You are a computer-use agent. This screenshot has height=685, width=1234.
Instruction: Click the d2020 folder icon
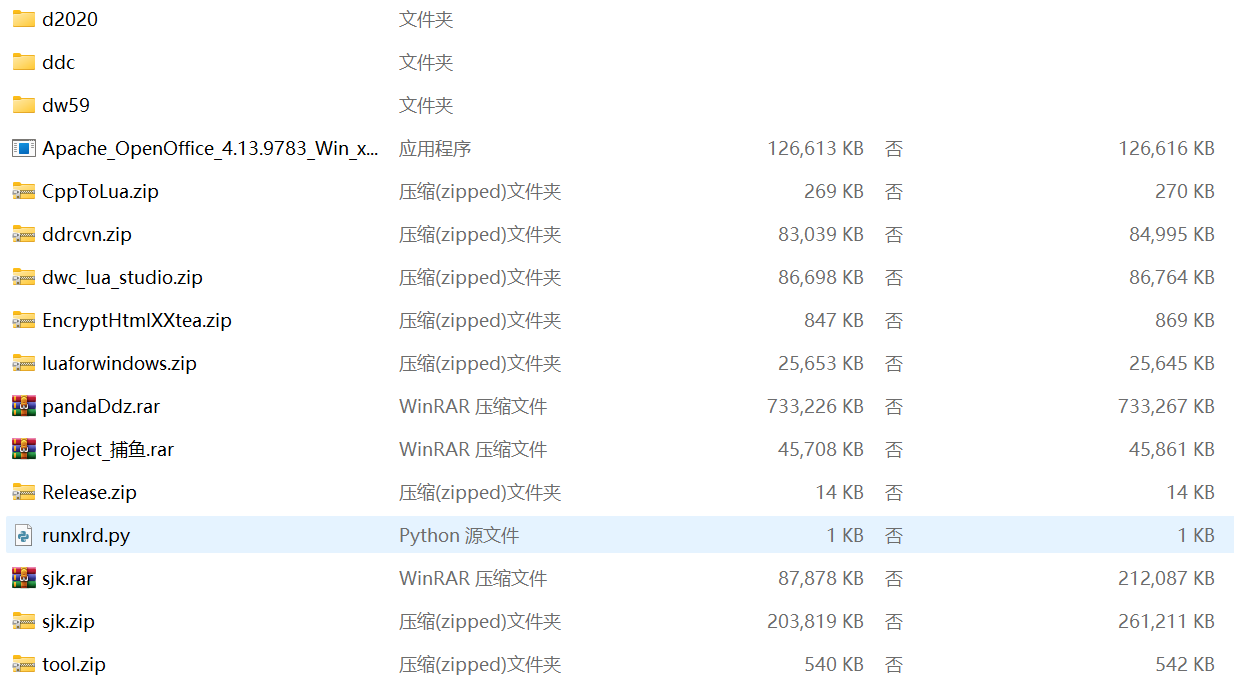point(24,19)
